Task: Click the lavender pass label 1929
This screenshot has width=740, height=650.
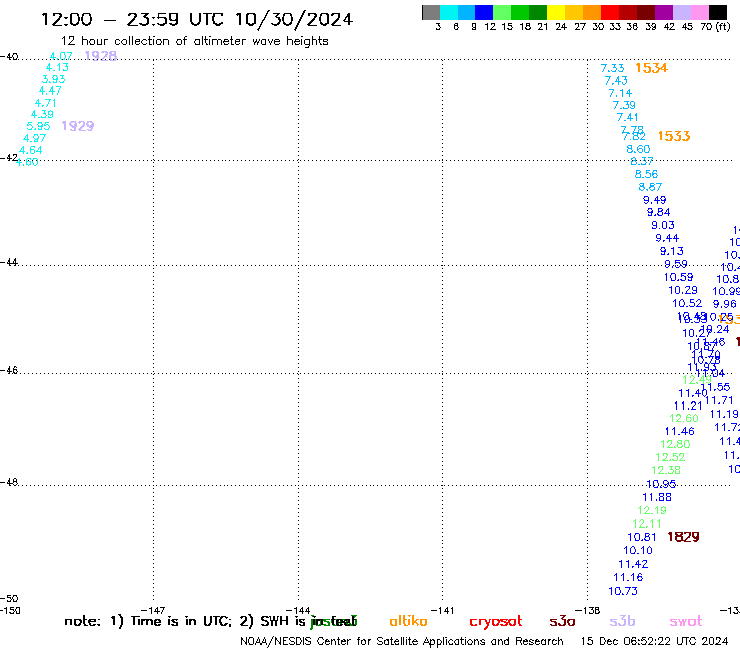Action: [78, 126]
